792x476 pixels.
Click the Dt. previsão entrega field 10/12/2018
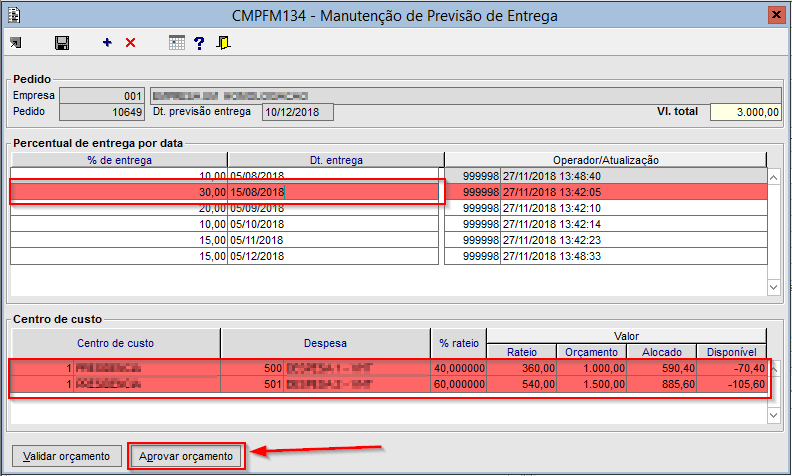[298, 112]
